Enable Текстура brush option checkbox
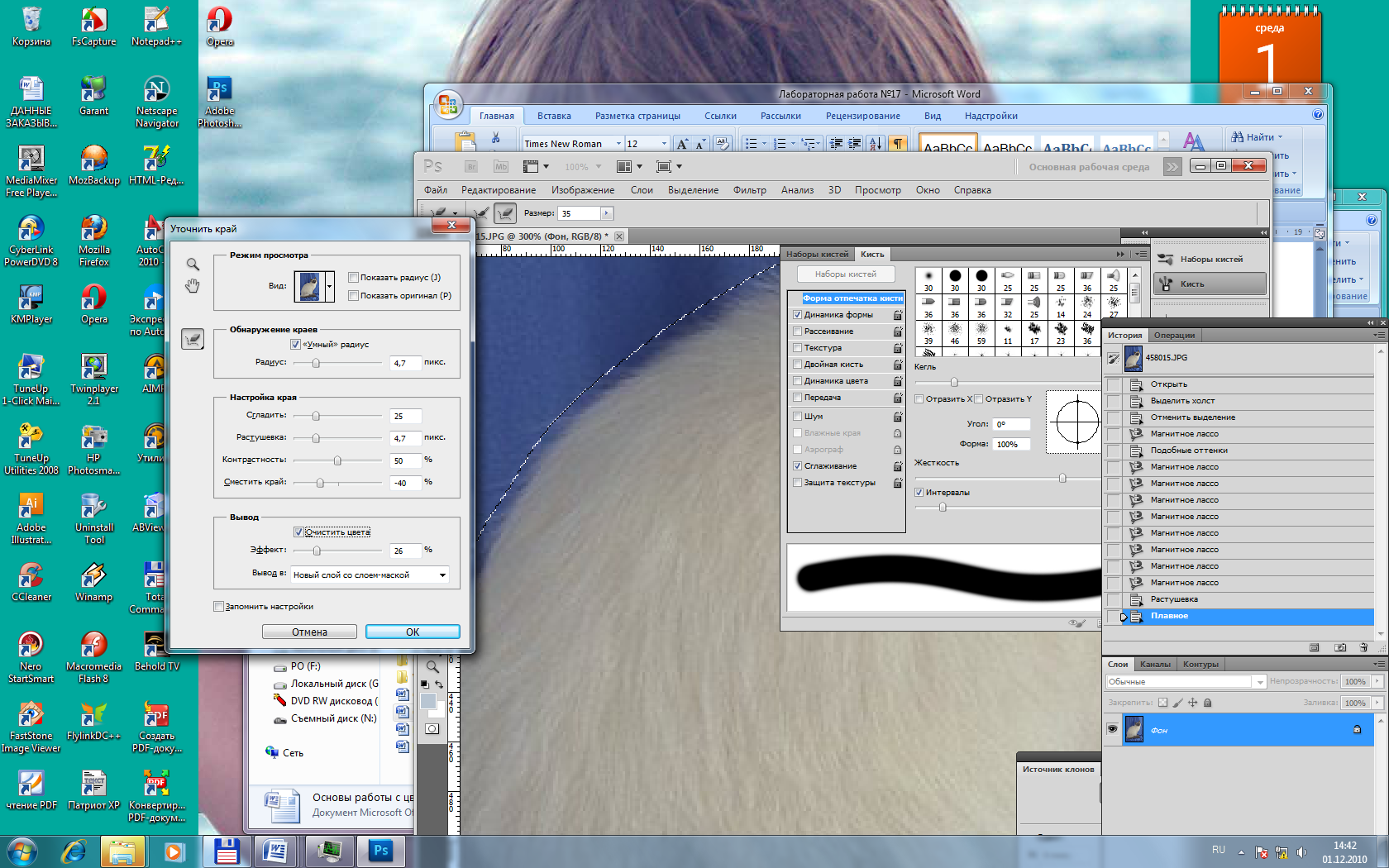The width and height of the screenshot is (1389, 868). pos(797,348)
